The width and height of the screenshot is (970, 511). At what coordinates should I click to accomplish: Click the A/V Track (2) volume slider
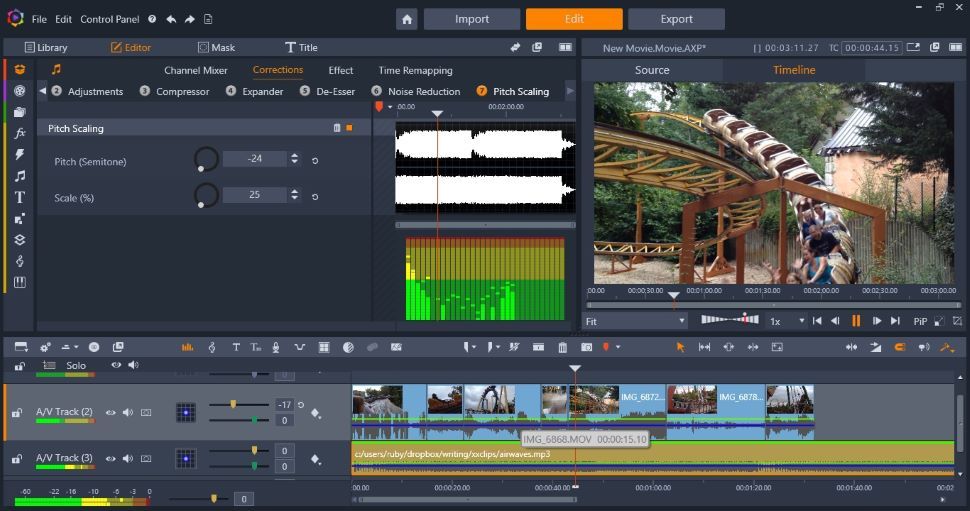point(233,404)
